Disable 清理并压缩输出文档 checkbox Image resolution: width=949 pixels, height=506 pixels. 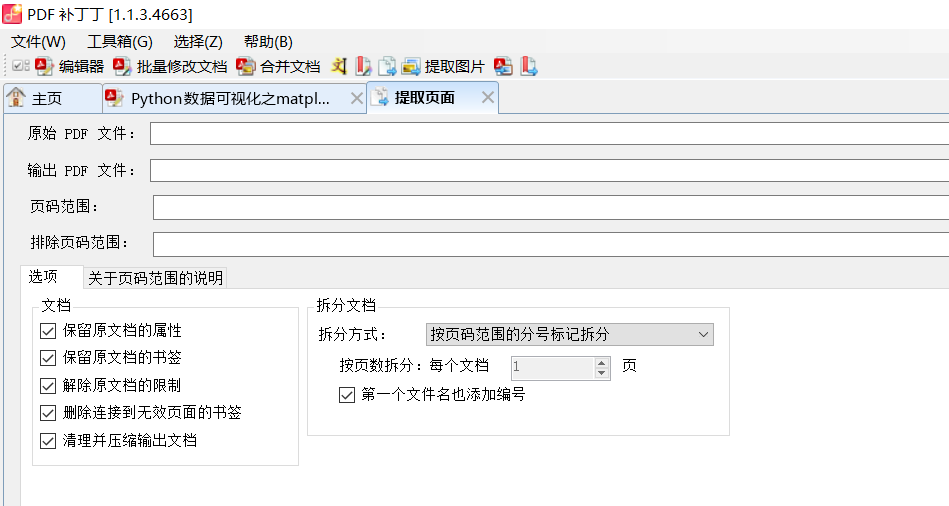pos(48,441)
